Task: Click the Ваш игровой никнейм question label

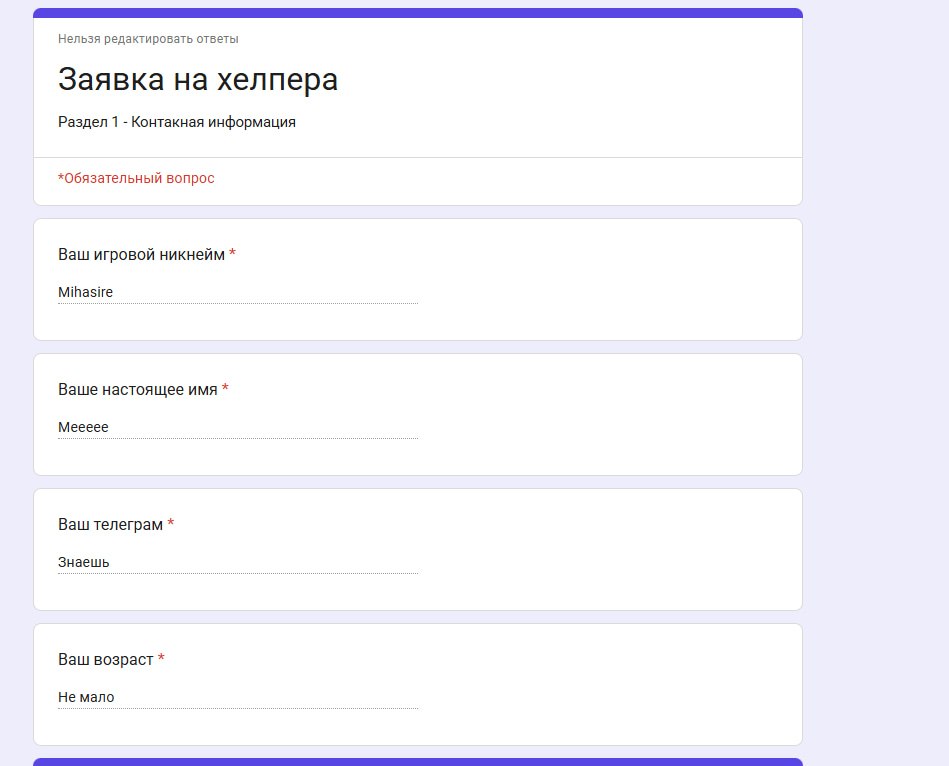Action: 142,255
